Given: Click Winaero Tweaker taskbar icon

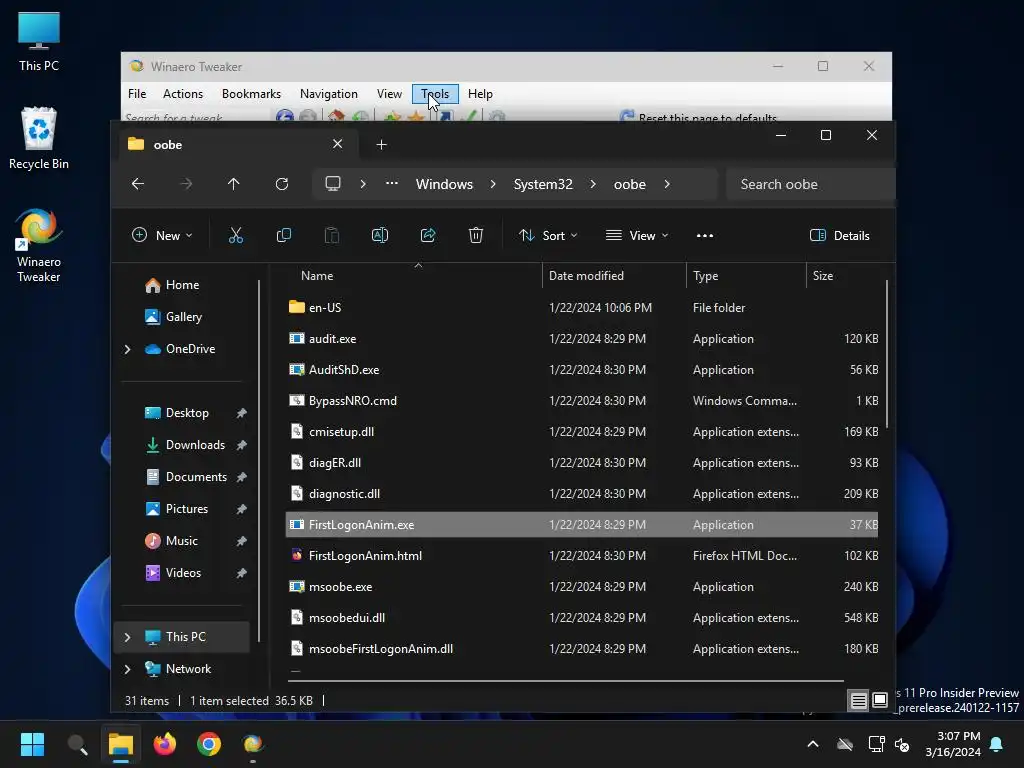Looking at the screenshot, I should [253, 744].
